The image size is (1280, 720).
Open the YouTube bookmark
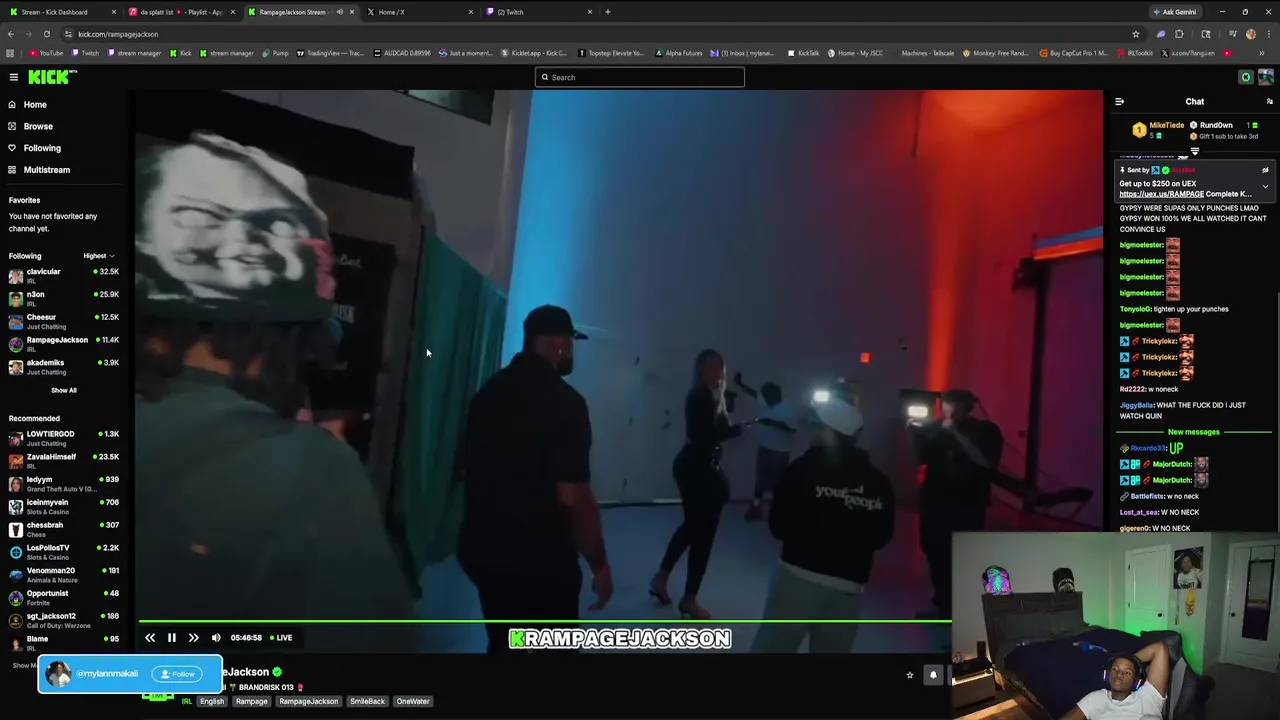point(46,53)
